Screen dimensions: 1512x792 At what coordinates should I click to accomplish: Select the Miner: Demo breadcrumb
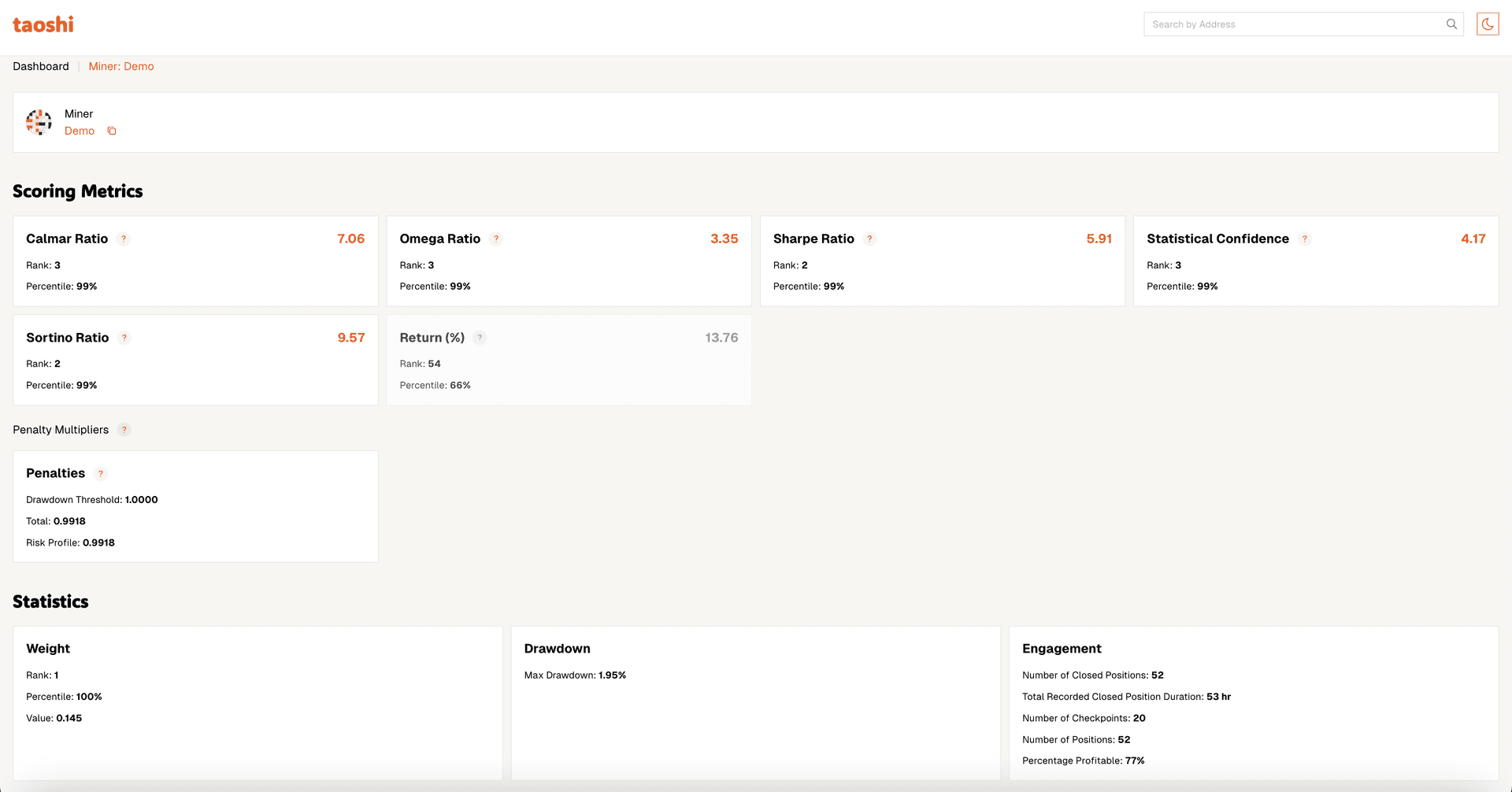pyautogui.click(x=121, y=66)
